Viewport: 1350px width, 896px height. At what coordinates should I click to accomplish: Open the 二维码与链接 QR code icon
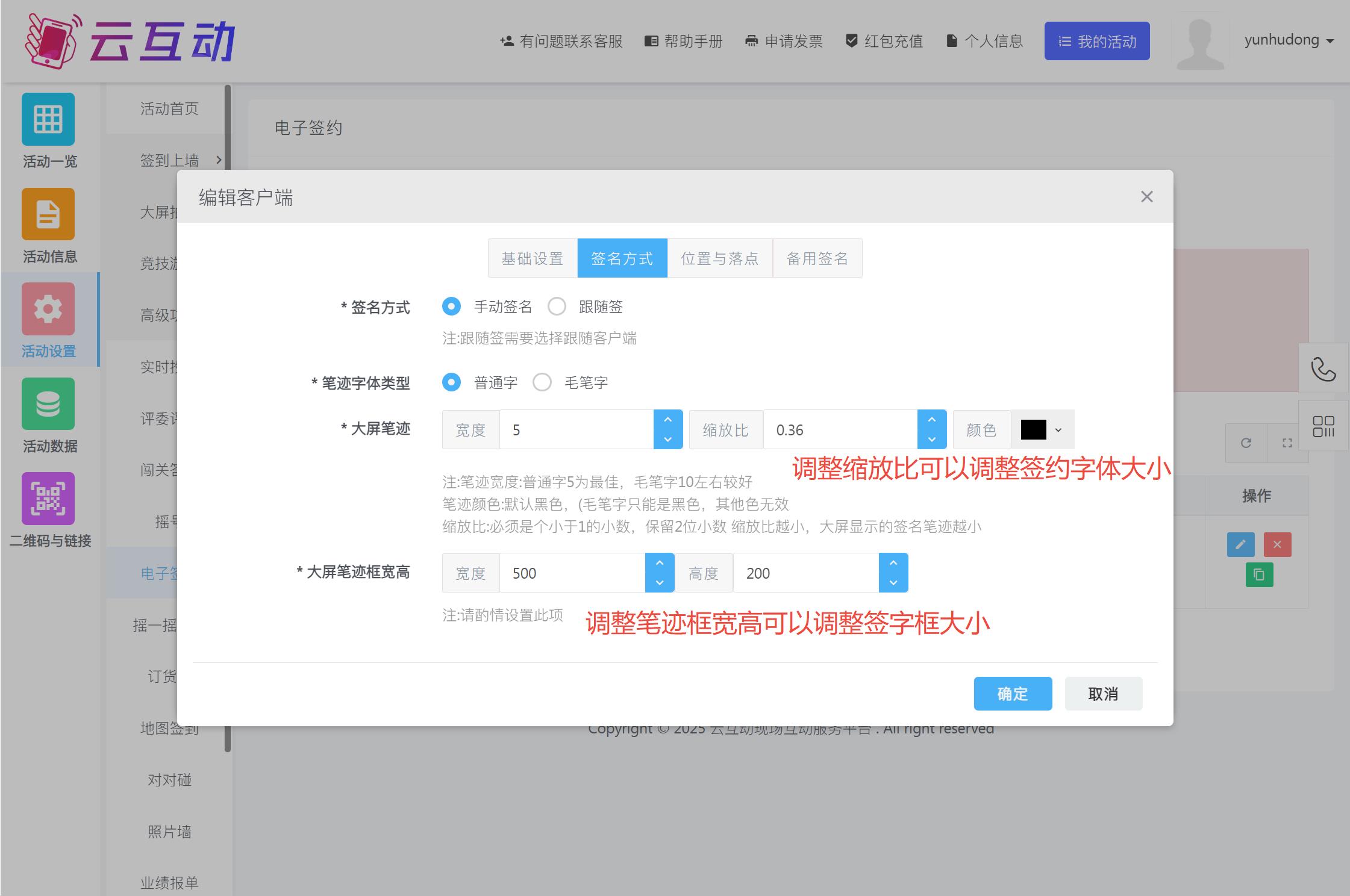pyautogui.click(x=48, y=499)
